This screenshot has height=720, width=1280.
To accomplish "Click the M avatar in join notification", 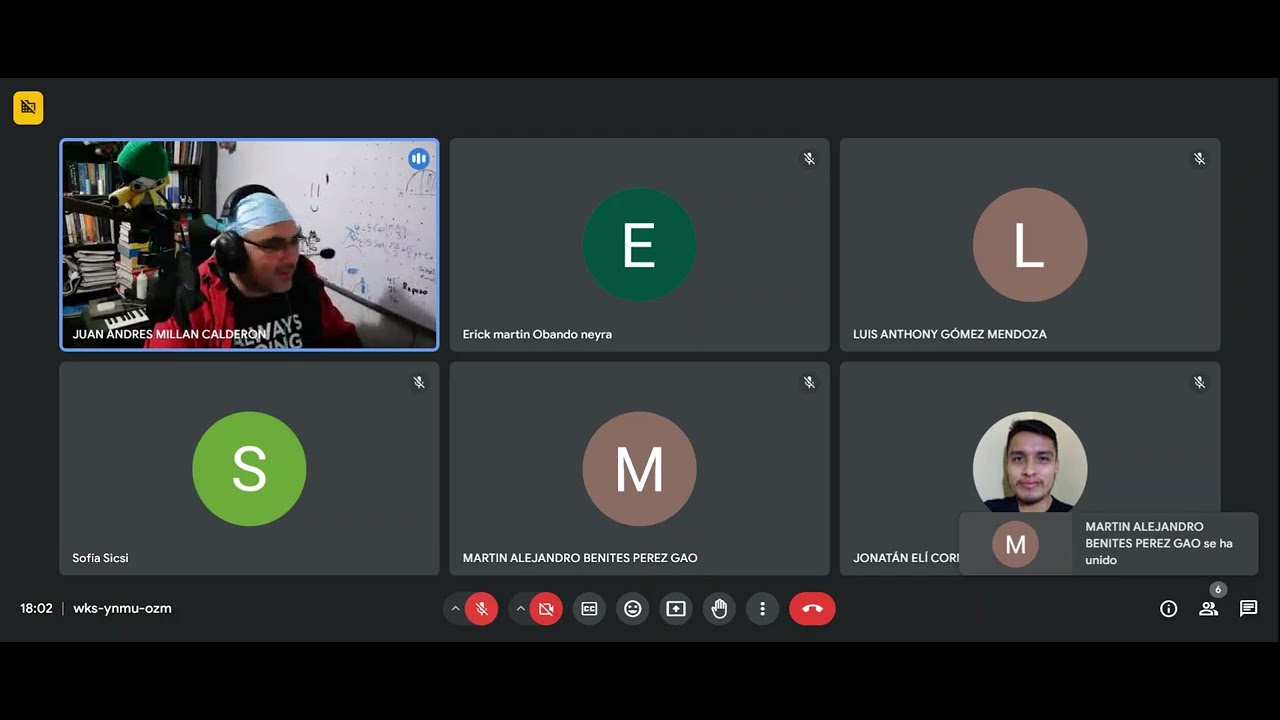I will 1015,544.
